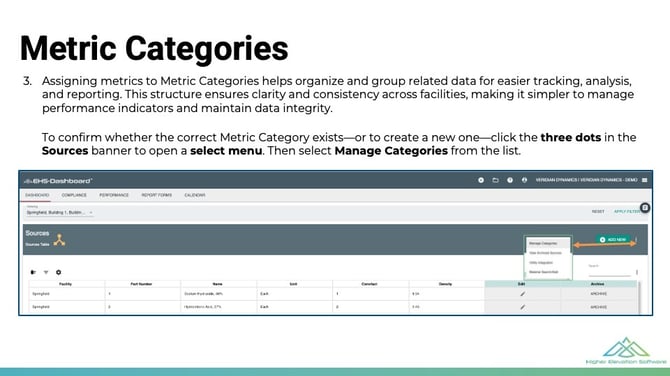The image size is (670, 376).
Task: Click the Density column header
Action: (x=446, y=284)
